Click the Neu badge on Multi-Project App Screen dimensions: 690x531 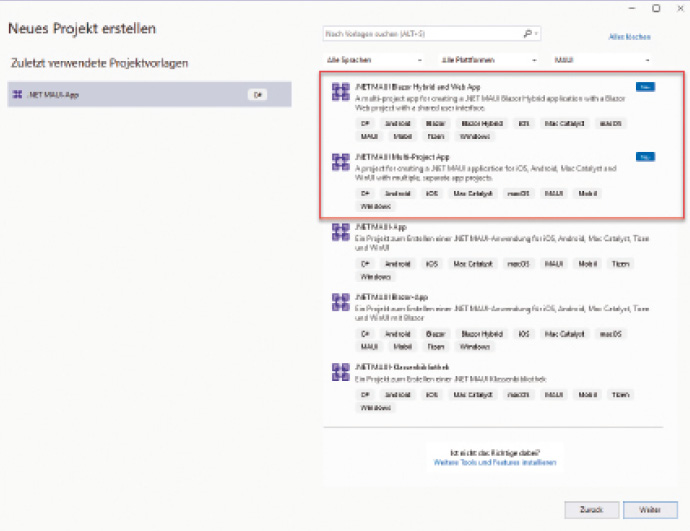(645, 157)
